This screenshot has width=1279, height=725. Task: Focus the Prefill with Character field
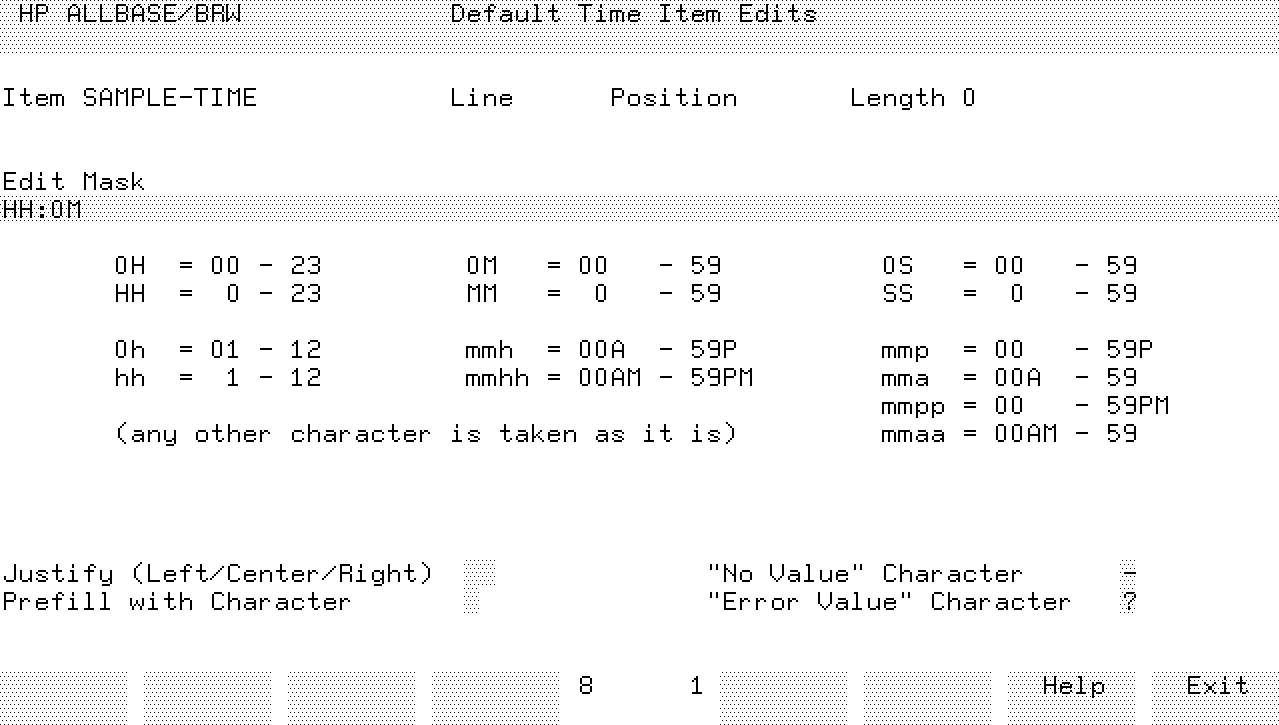(471, 602)
